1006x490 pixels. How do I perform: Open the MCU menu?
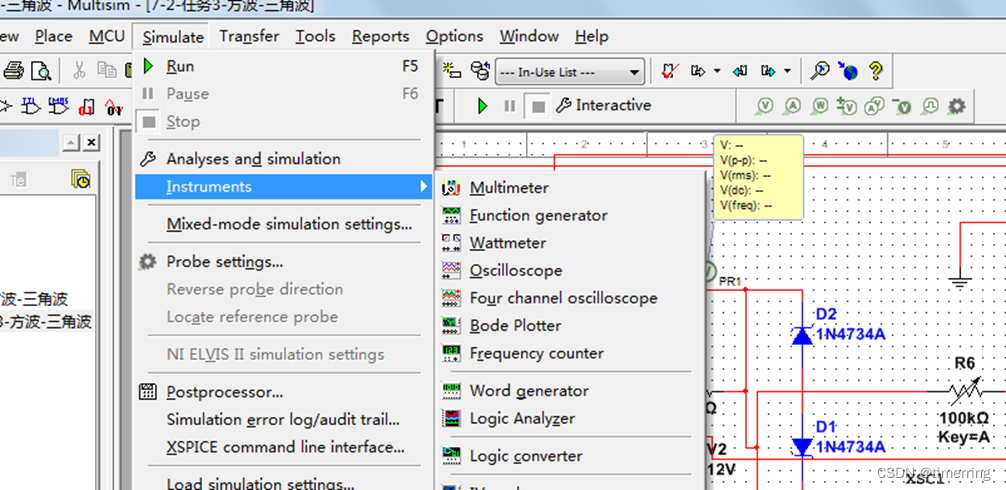(107, 36)
